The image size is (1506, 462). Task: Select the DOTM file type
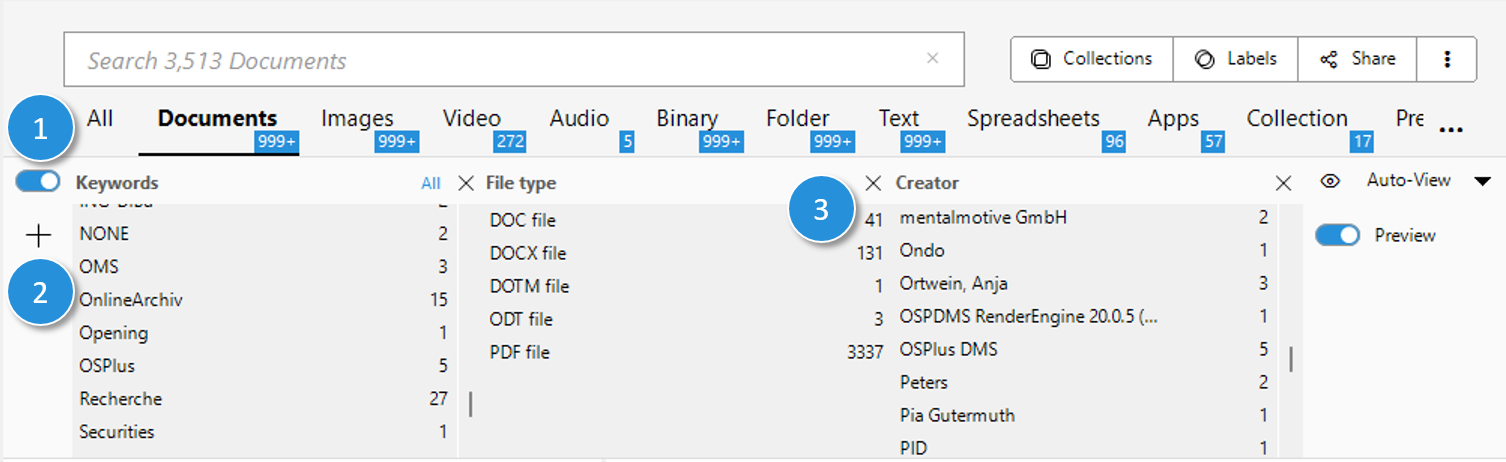point(686,286)
